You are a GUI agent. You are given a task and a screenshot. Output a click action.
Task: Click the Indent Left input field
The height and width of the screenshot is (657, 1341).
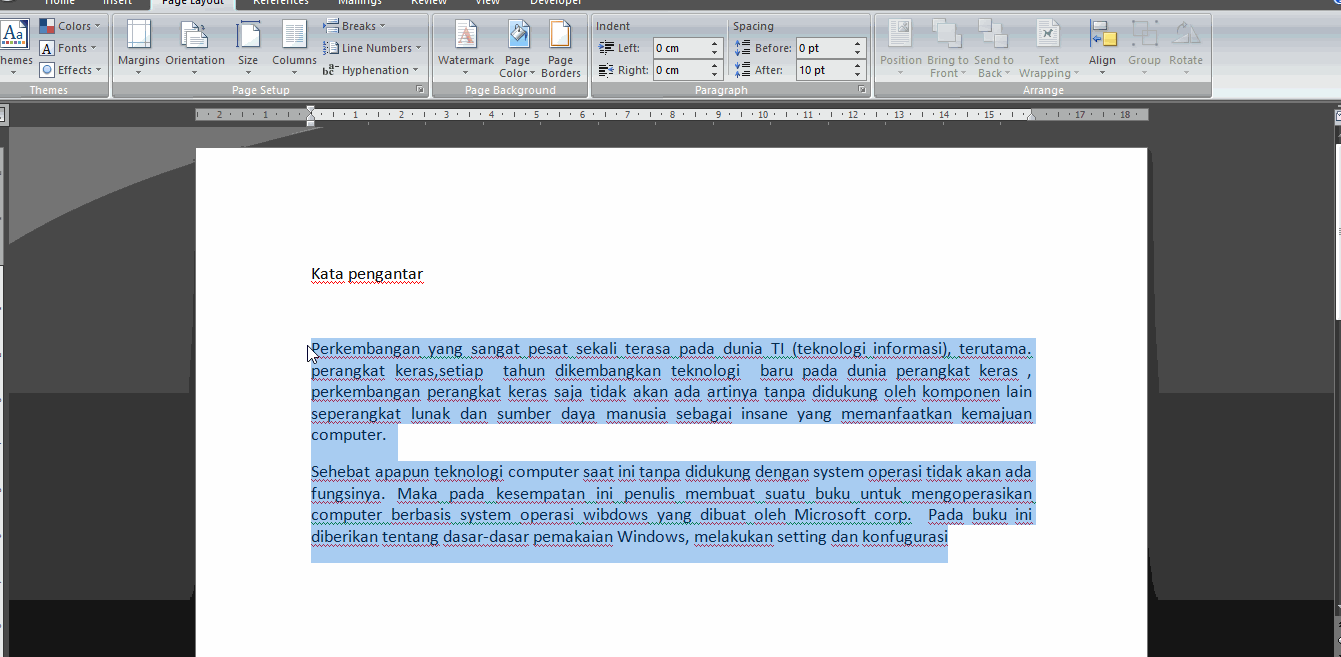[x=680, y=48]
